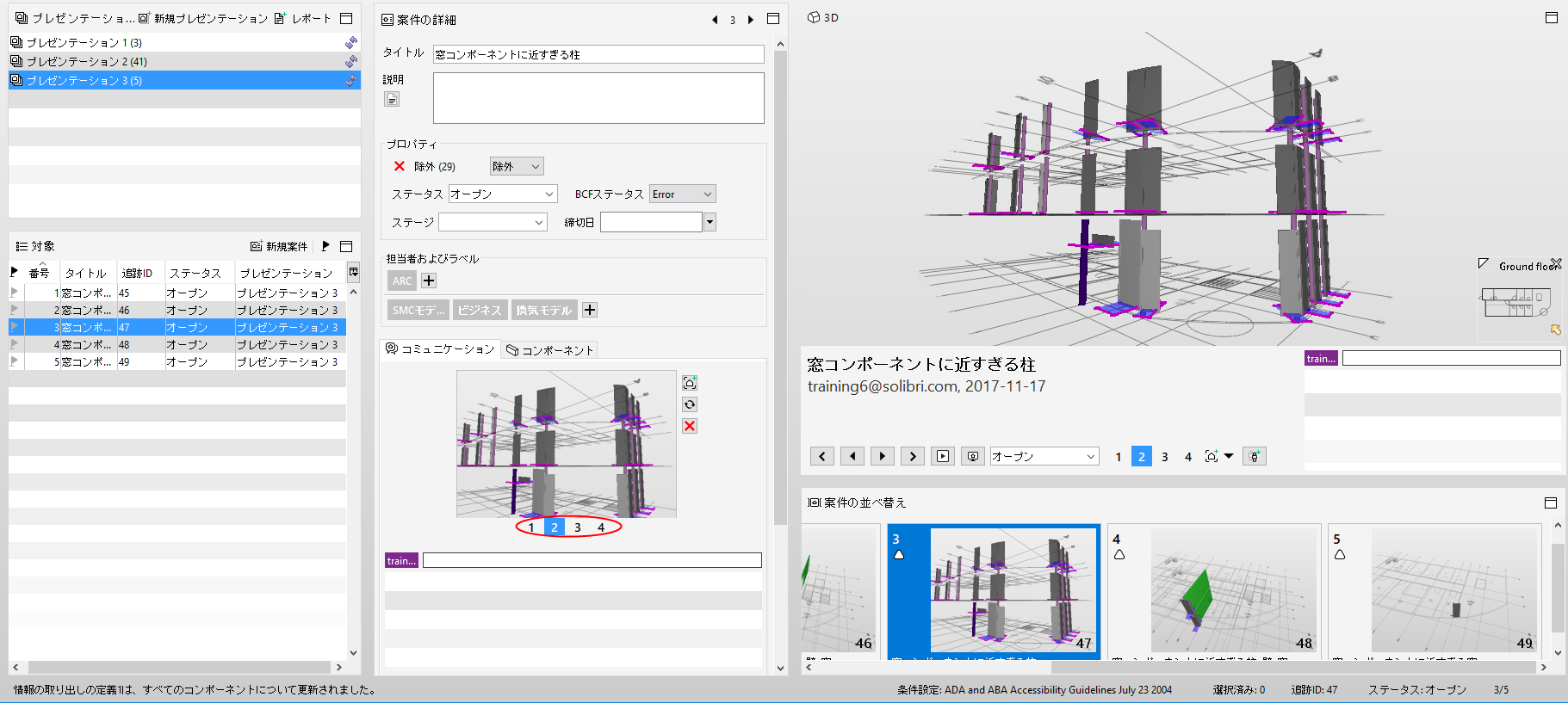Click the pencil icon beside Ground floor
The width and height of the screenshot is (1568, 703).
(x=1483, y=264)
